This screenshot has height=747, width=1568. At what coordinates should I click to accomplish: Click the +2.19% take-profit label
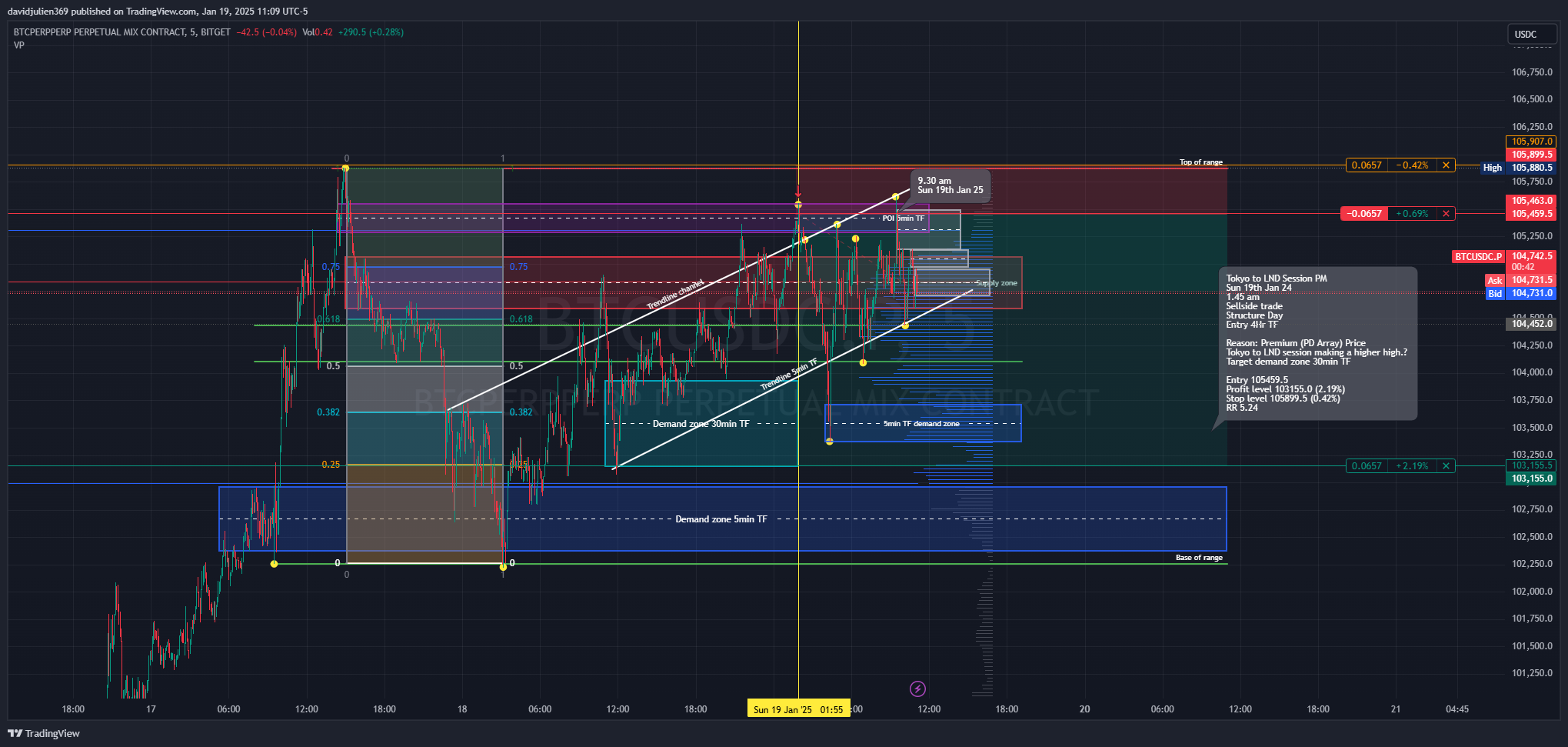[1413, 466]
